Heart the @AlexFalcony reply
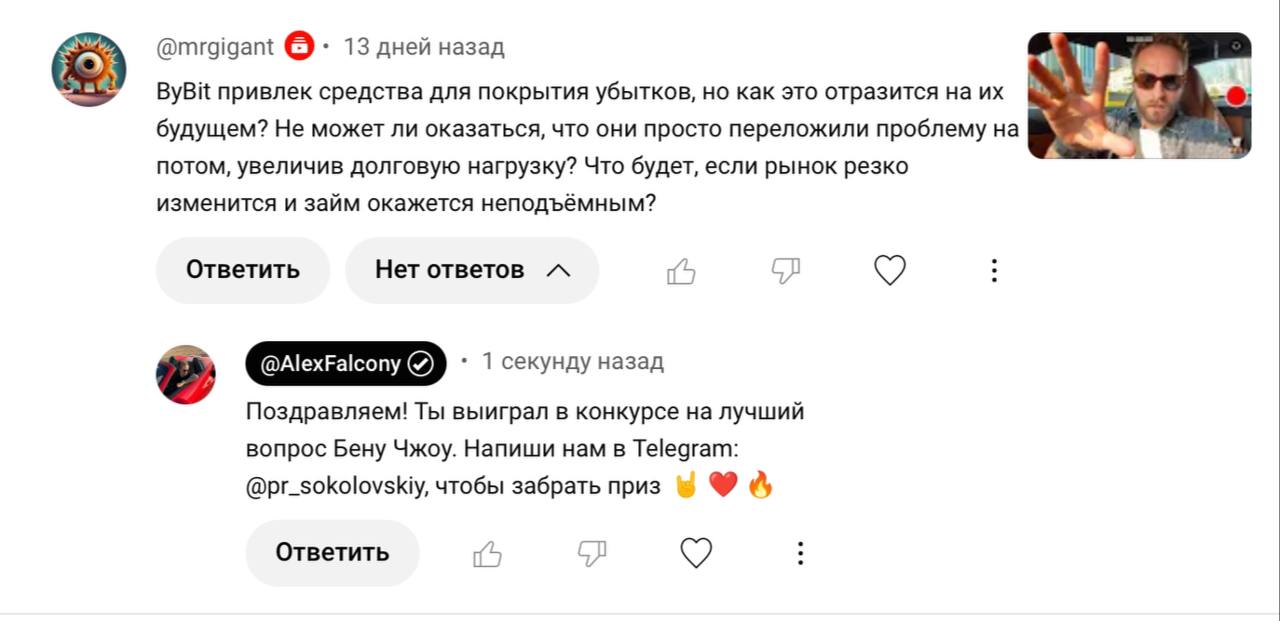This screenshot has height=621, width=1280. (696, 554)
